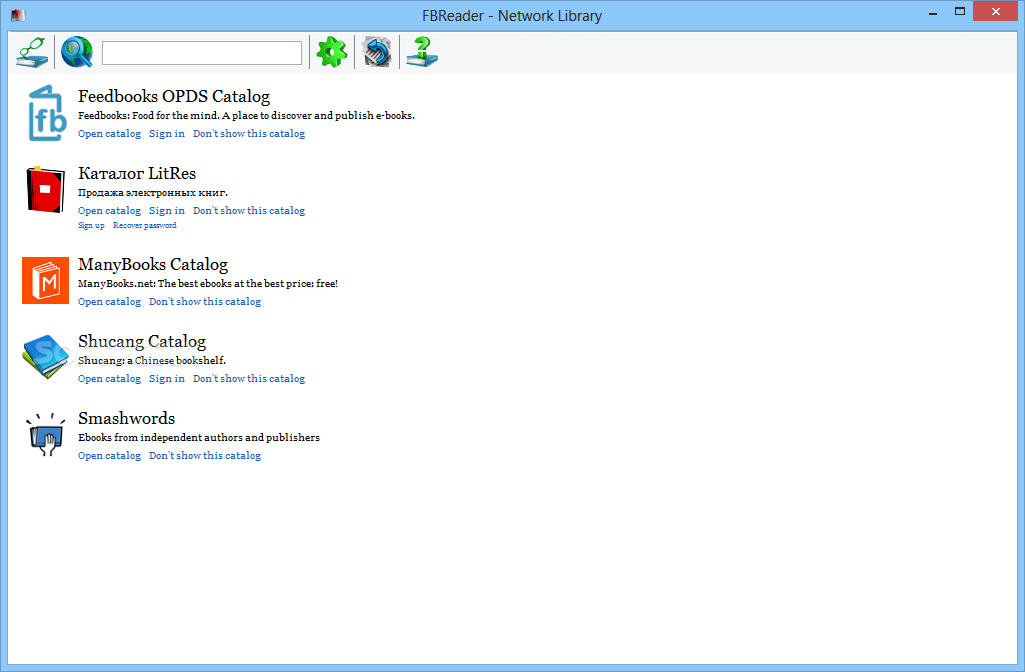Click the Smashwords hands-and-book logo

click(x=45, y=434)
